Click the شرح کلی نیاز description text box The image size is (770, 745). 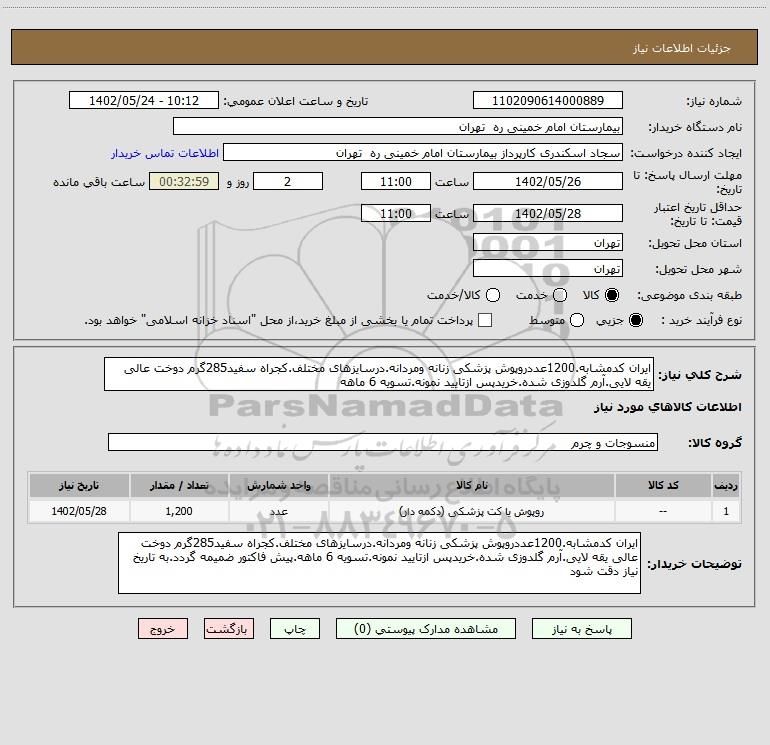379,375
